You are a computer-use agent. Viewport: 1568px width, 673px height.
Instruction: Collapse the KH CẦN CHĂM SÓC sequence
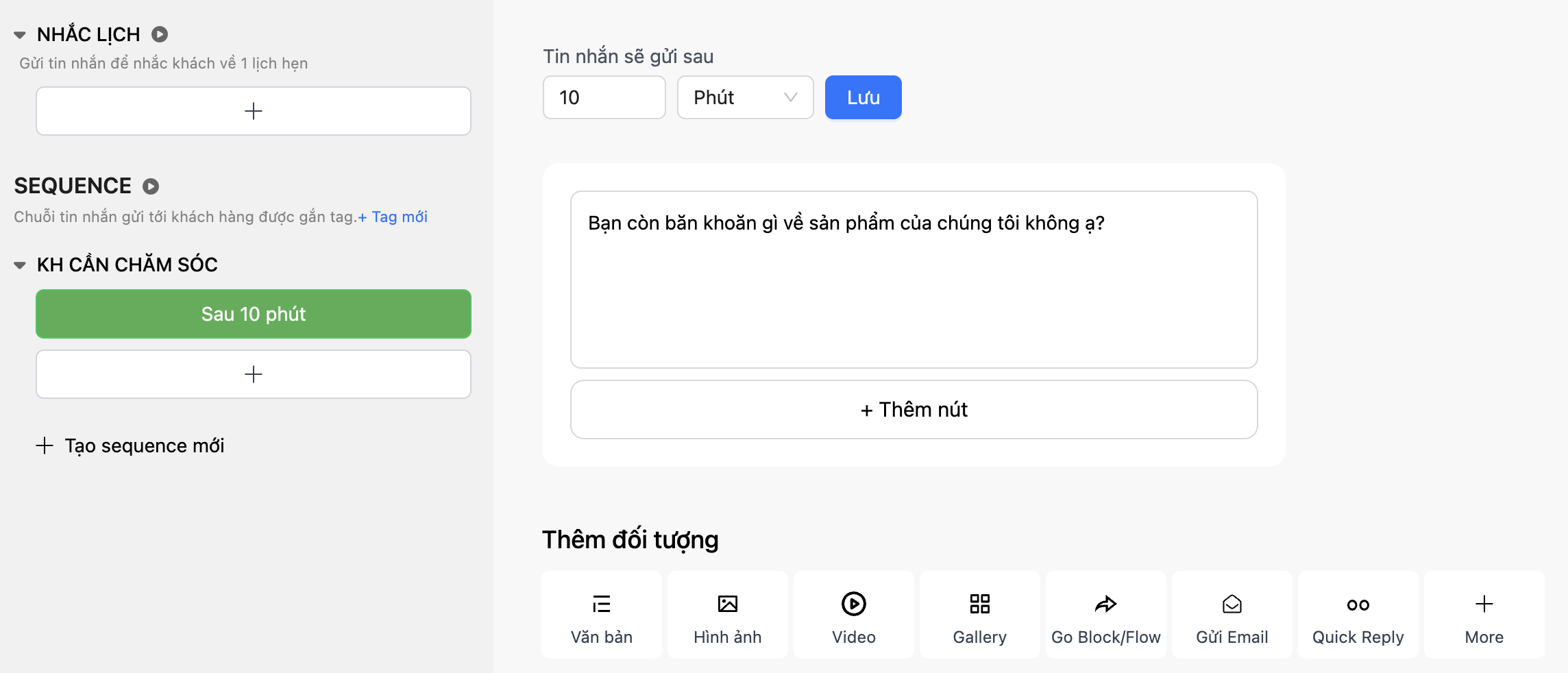(20, 265)
